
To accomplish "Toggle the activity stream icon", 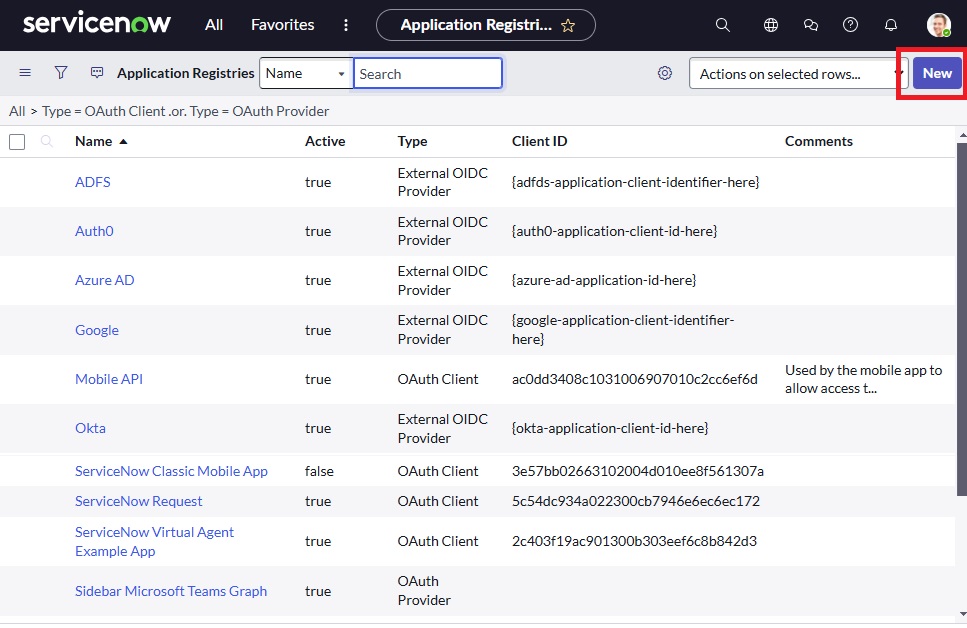I will point(97,73).
